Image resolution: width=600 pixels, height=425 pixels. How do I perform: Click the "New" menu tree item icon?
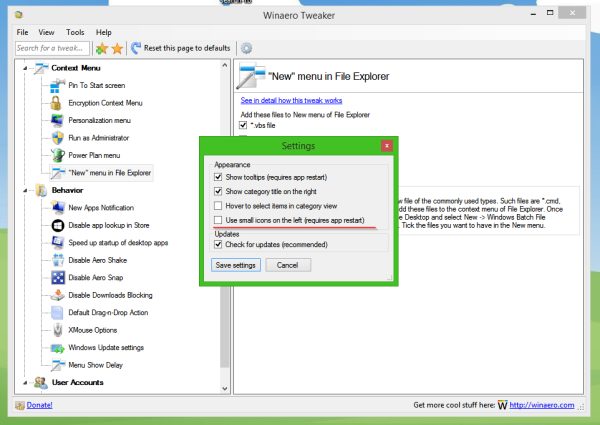click(58, 173)
